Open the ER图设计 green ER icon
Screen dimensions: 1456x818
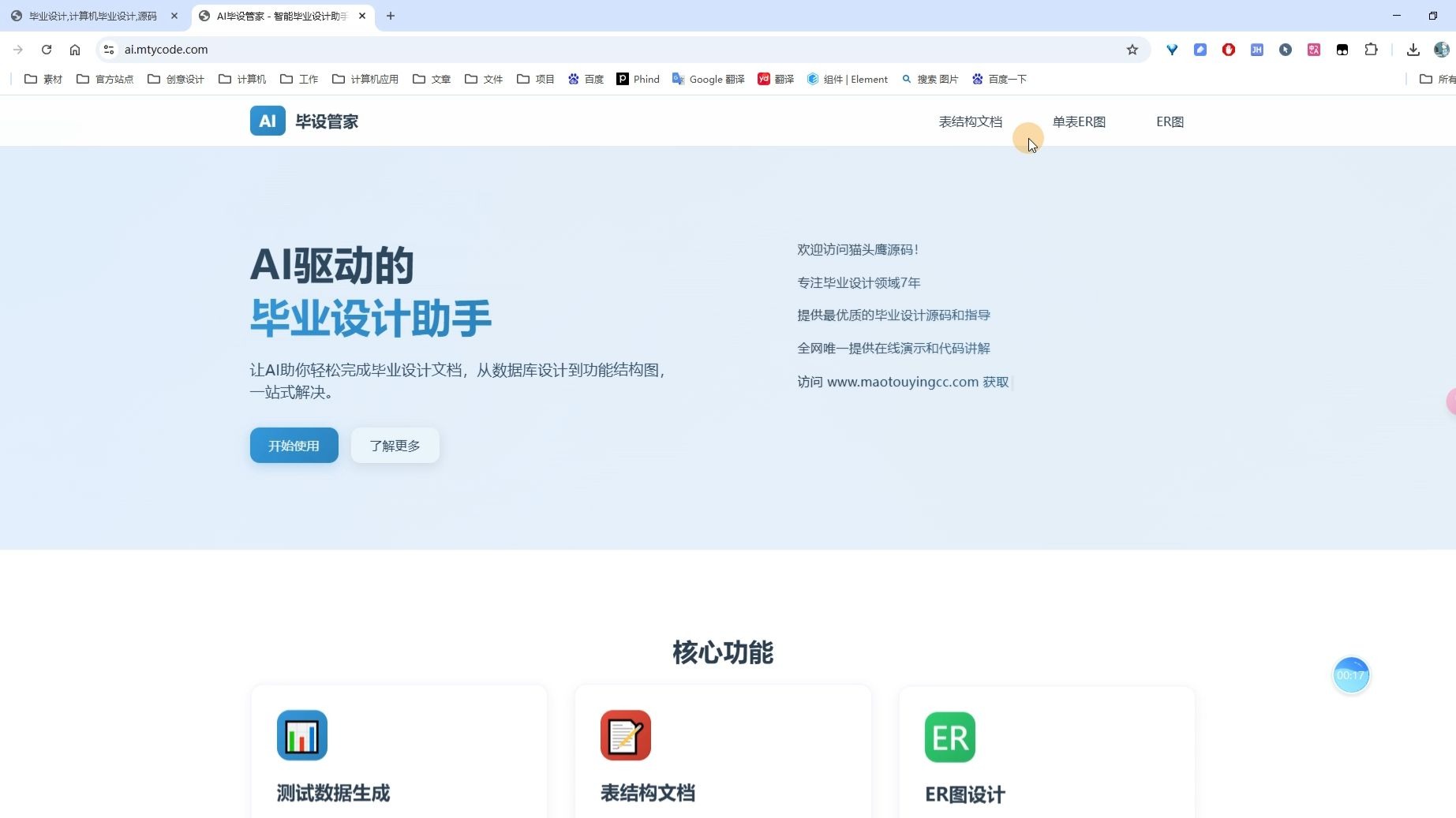(949, 737)
